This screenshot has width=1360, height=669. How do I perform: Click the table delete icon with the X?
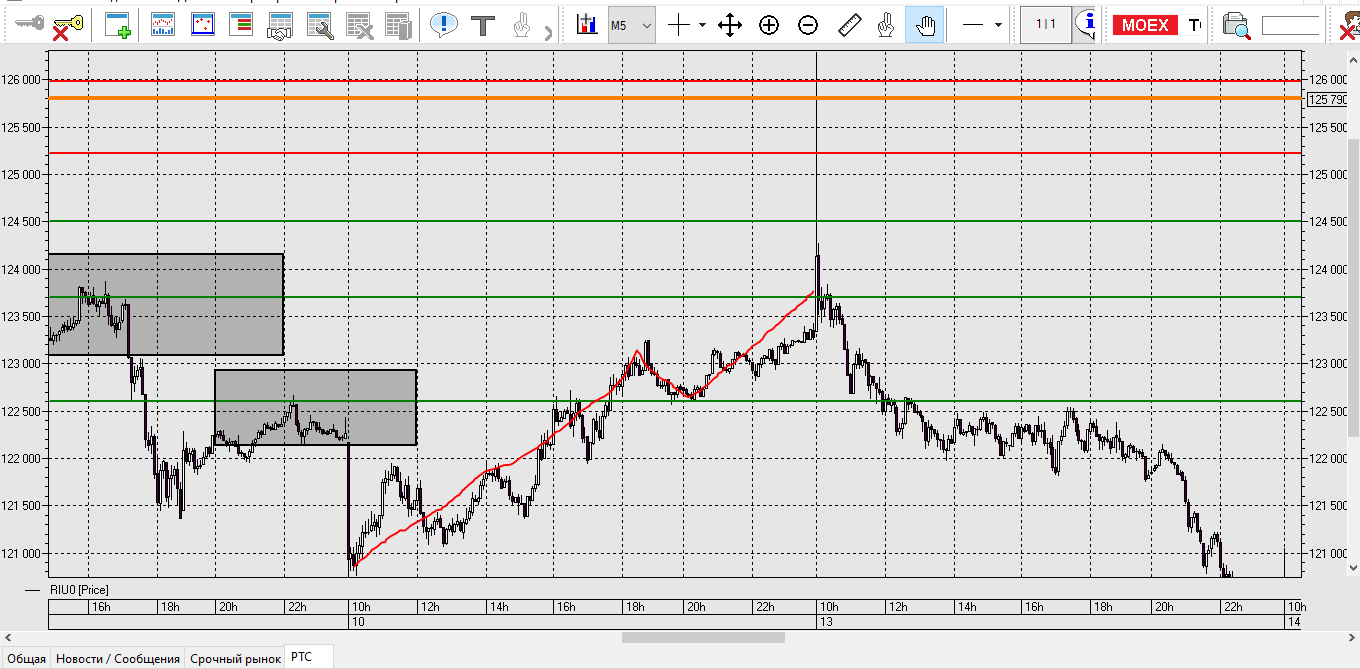[x=359, y=25]
